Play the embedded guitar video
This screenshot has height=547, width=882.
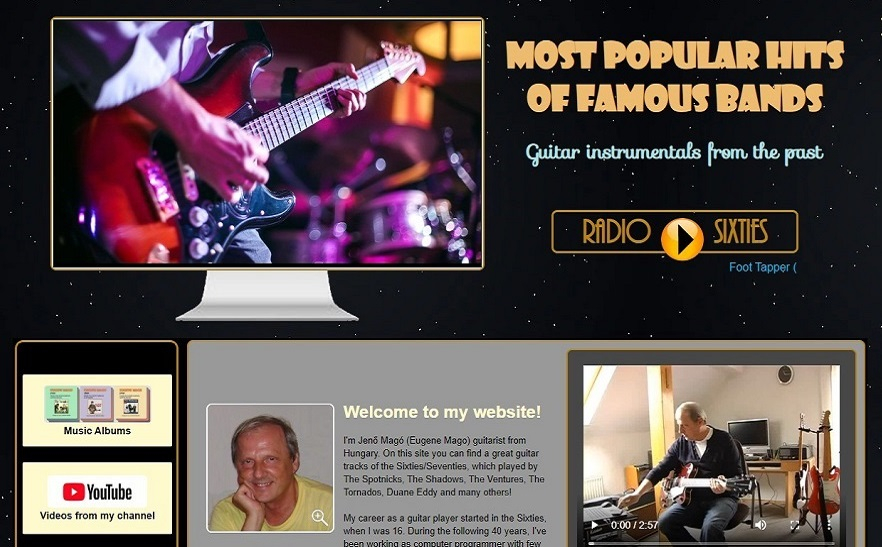(x=594, y=526)
